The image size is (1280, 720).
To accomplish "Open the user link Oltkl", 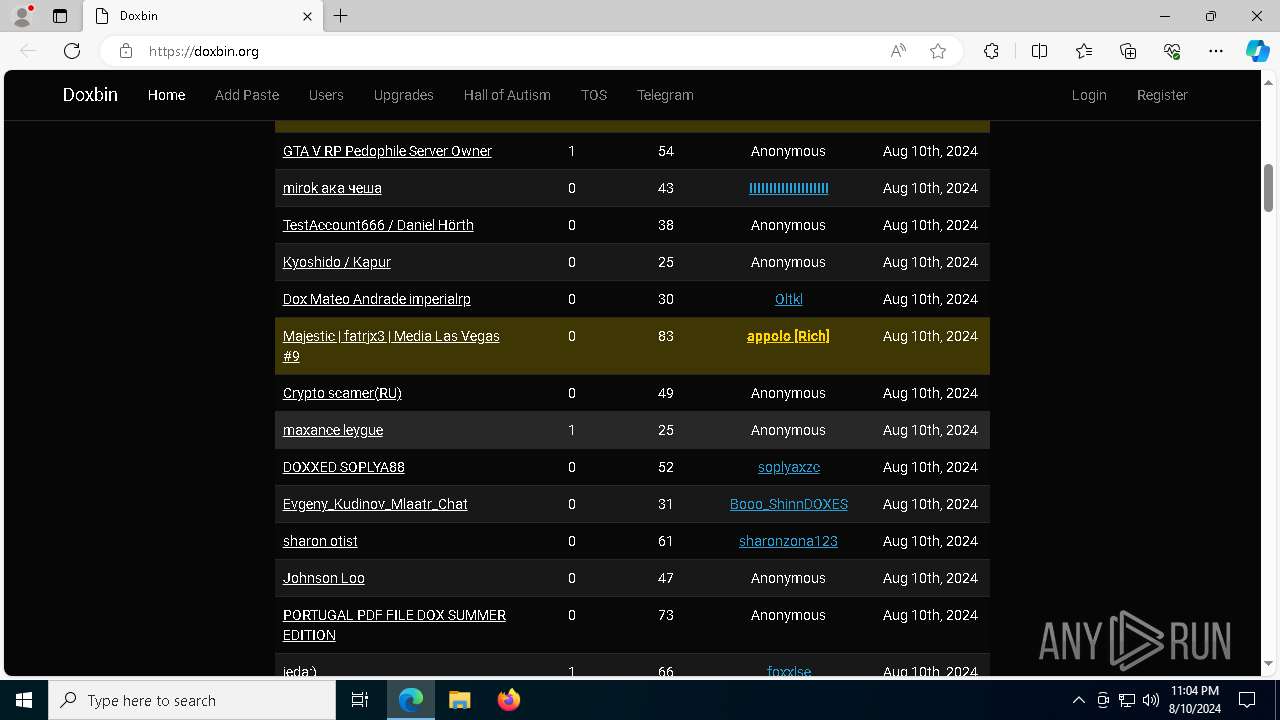I will 789,299.
